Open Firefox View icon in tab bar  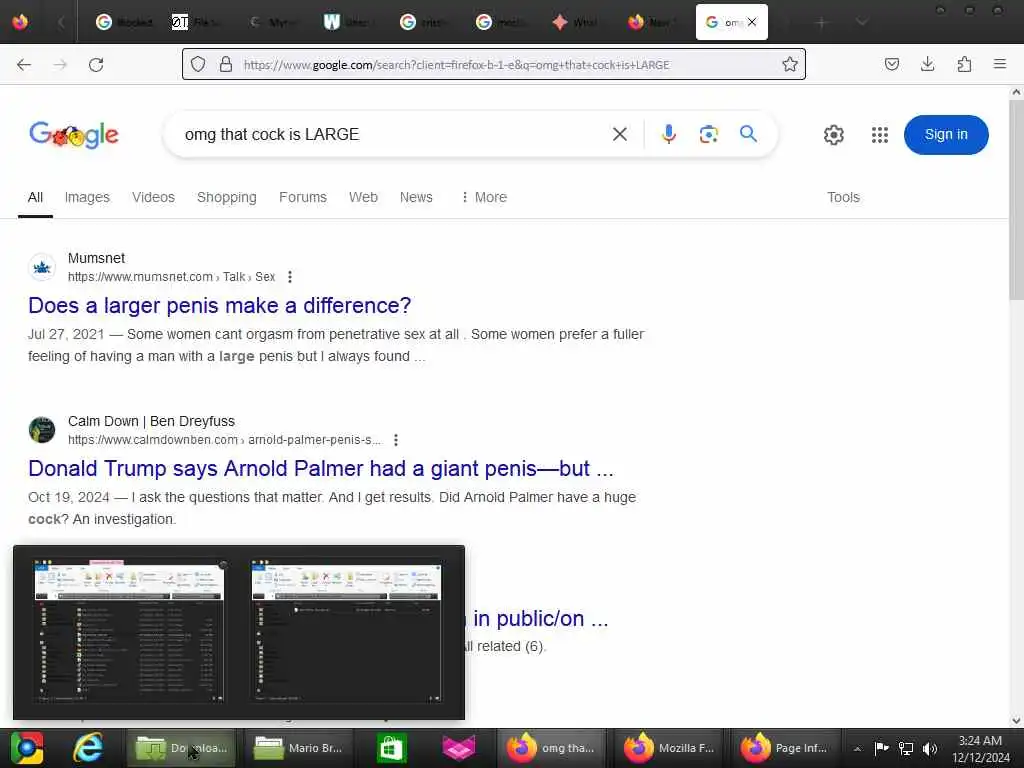coord(20,22)
